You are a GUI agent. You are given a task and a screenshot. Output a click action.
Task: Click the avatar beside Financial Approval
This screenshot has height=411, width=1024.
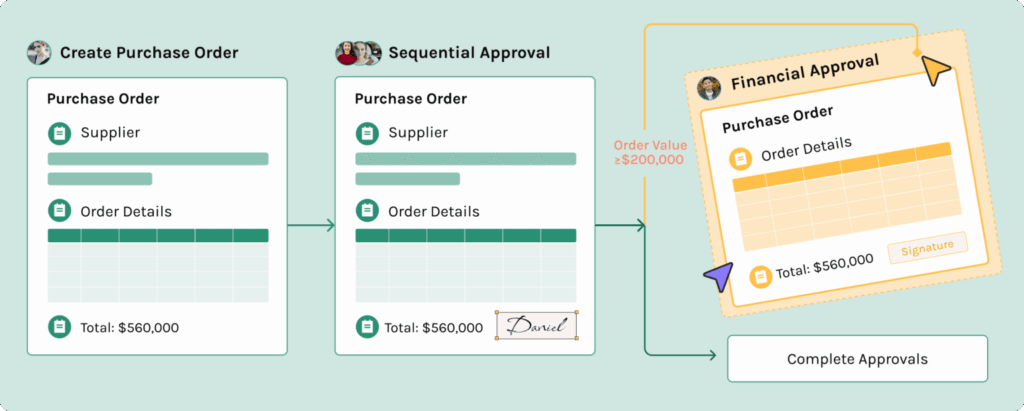pyautogui.click(x=709, y=90)
